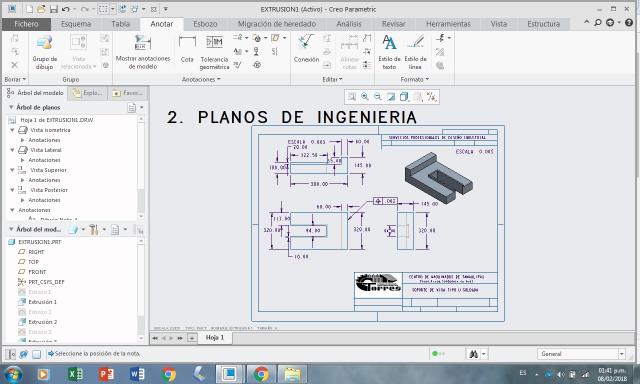Select the Hoja 1 sheet tab
The height and width of the screenshot is (384, 640).
(215, 337)
